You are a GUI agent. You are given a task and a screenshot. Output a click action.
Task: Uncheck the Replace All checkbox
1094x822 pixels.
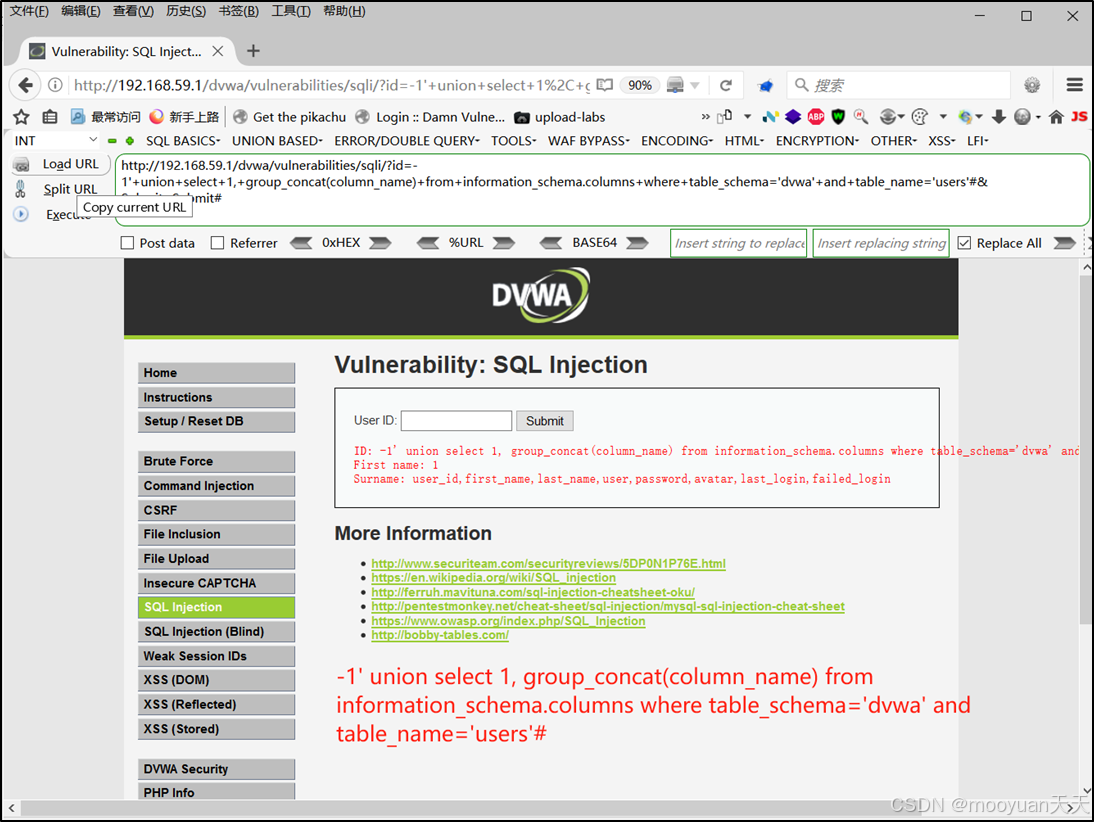[964, 243]
